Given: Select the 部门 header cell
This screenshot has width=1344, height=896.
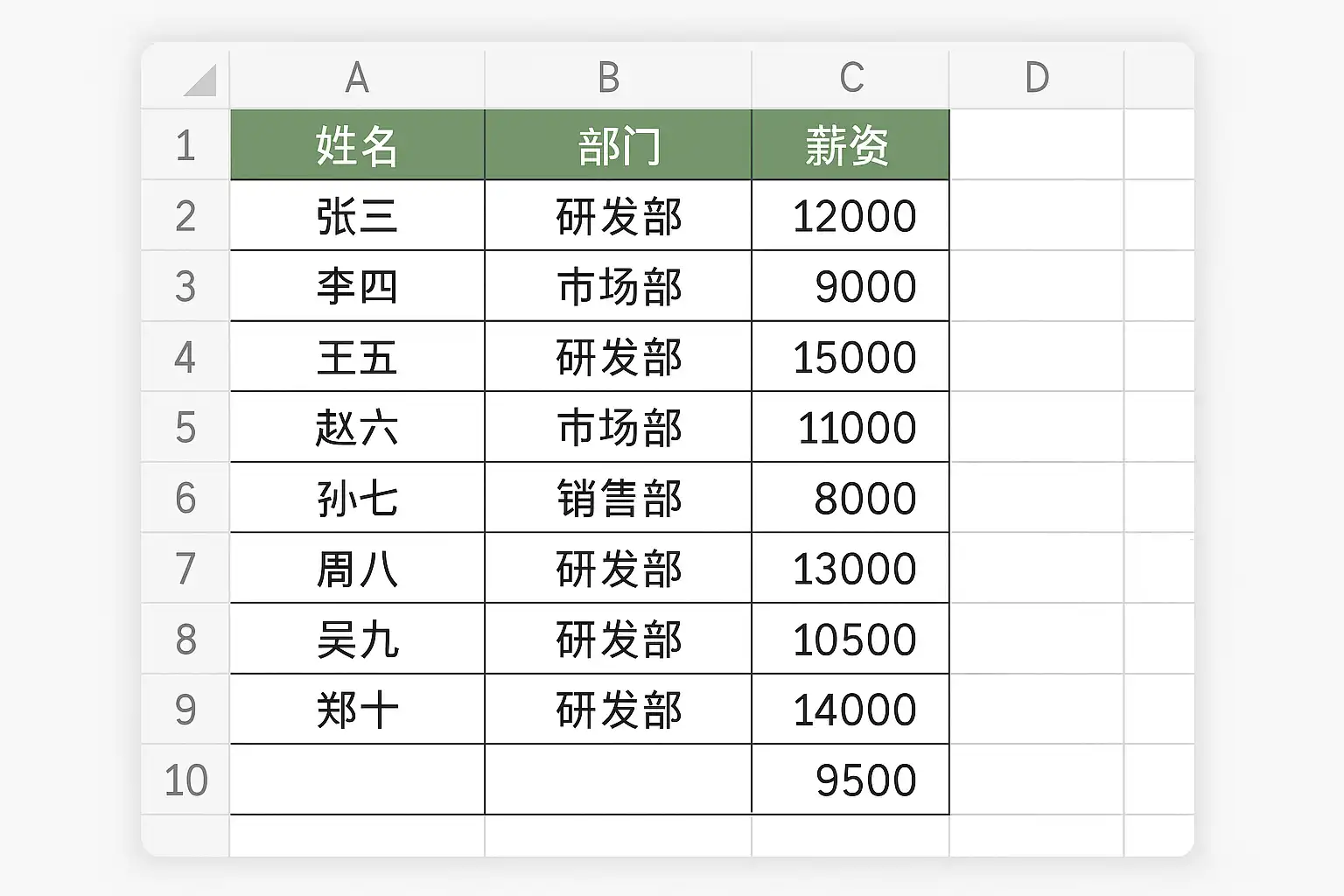Looking at the screenshot, I should [618, 145].
